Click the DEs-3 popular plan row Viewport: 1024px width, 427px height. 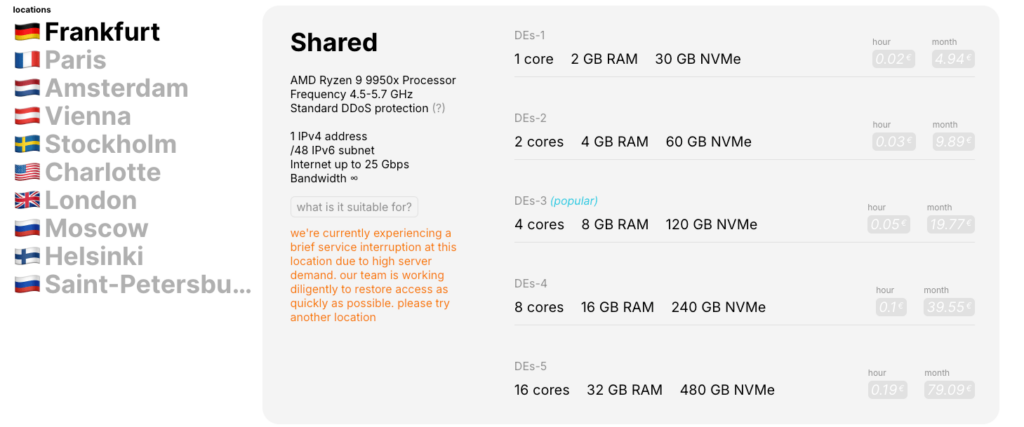[x=744, y=217]
